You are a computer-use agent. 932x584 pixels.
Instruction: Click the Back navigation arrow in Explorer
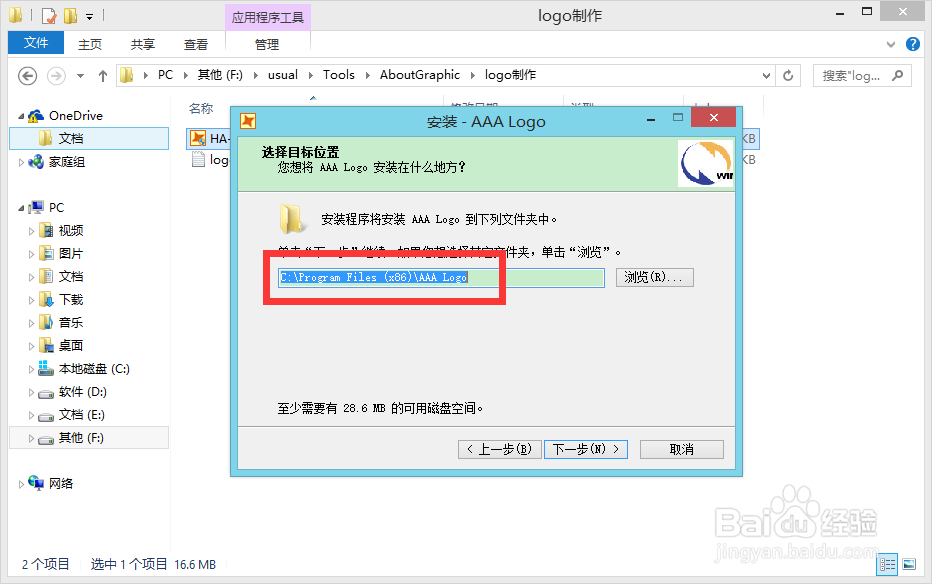[27, 75]
